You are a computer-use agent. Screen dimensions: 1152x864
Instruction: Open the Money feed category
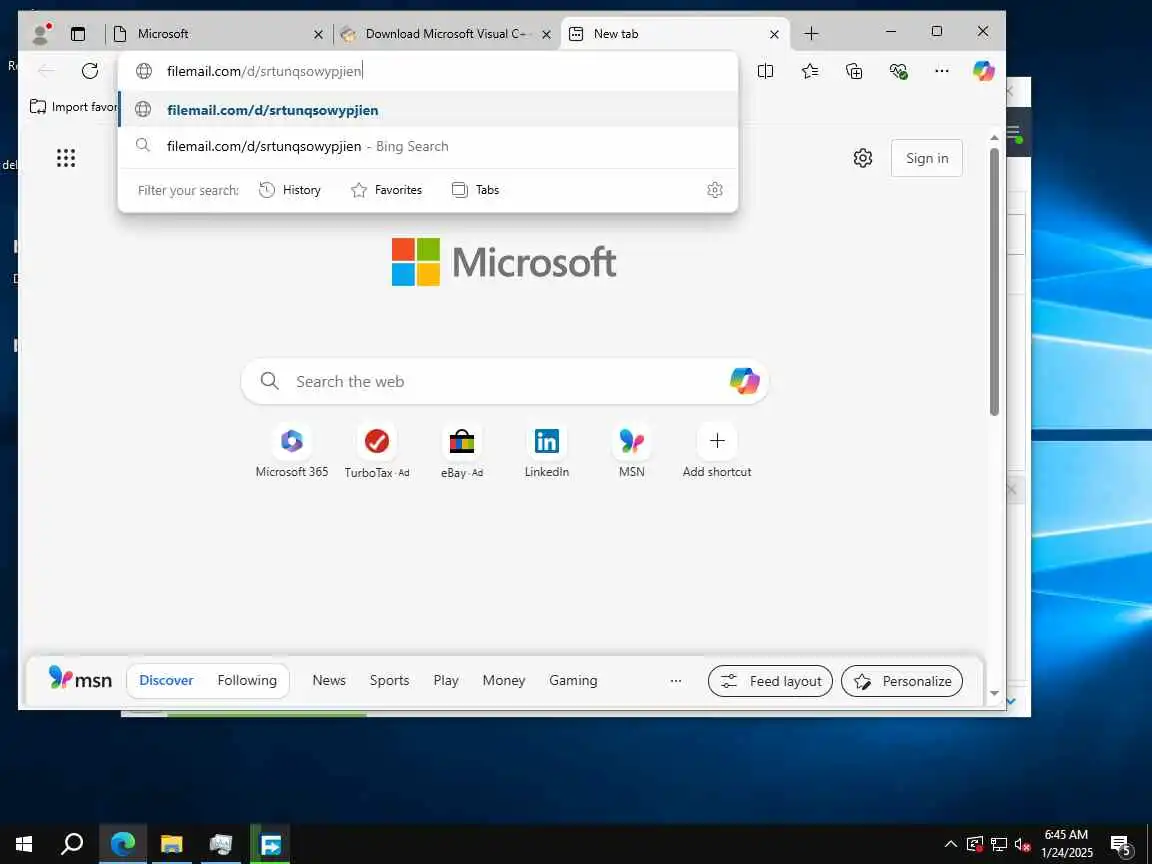click(x=504, y=680)
